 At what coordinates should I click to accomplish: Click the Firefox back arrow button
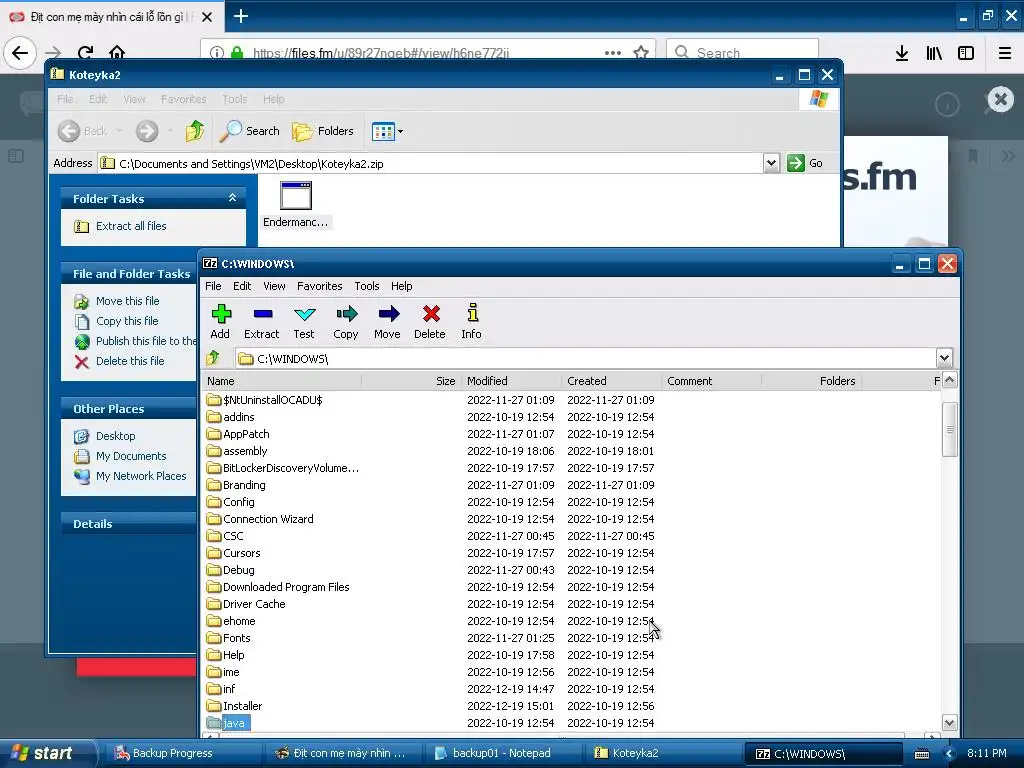(20, 54)
